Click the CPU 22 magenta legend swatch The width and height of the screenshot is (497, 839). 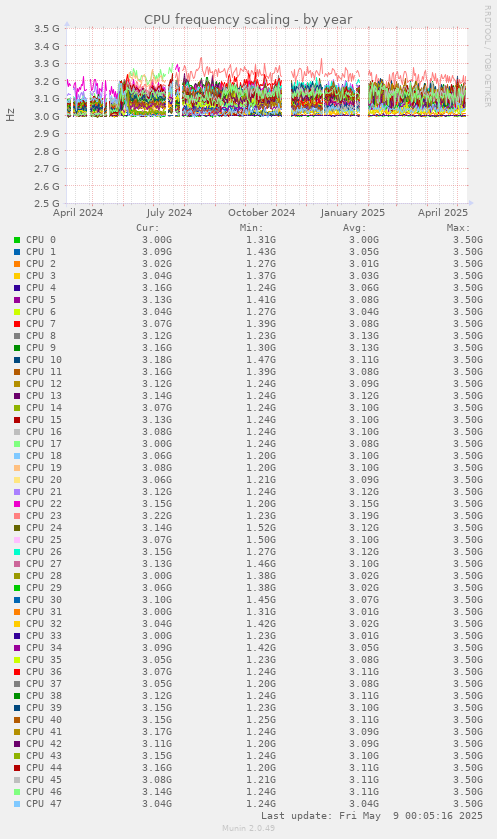click(17, 504)
